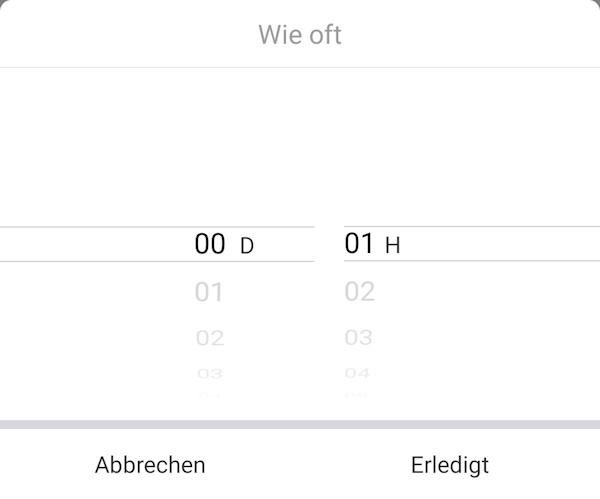Click the selected hours row right of H

[500, 244]
